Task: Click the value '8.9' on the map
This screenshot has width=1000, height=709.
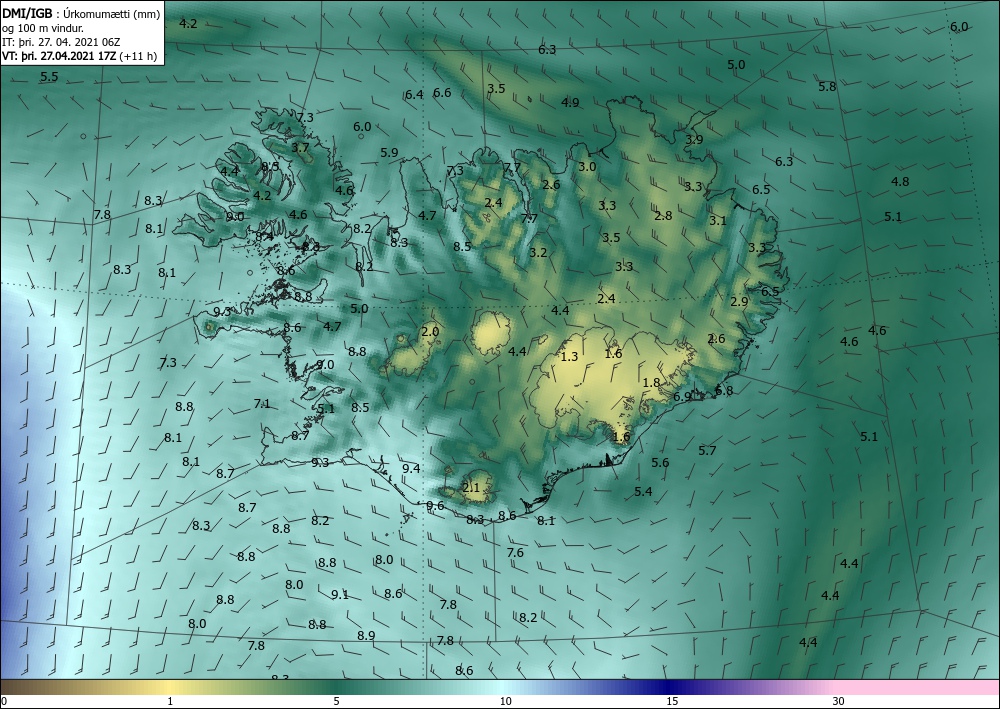Action: tap(366, 636)
